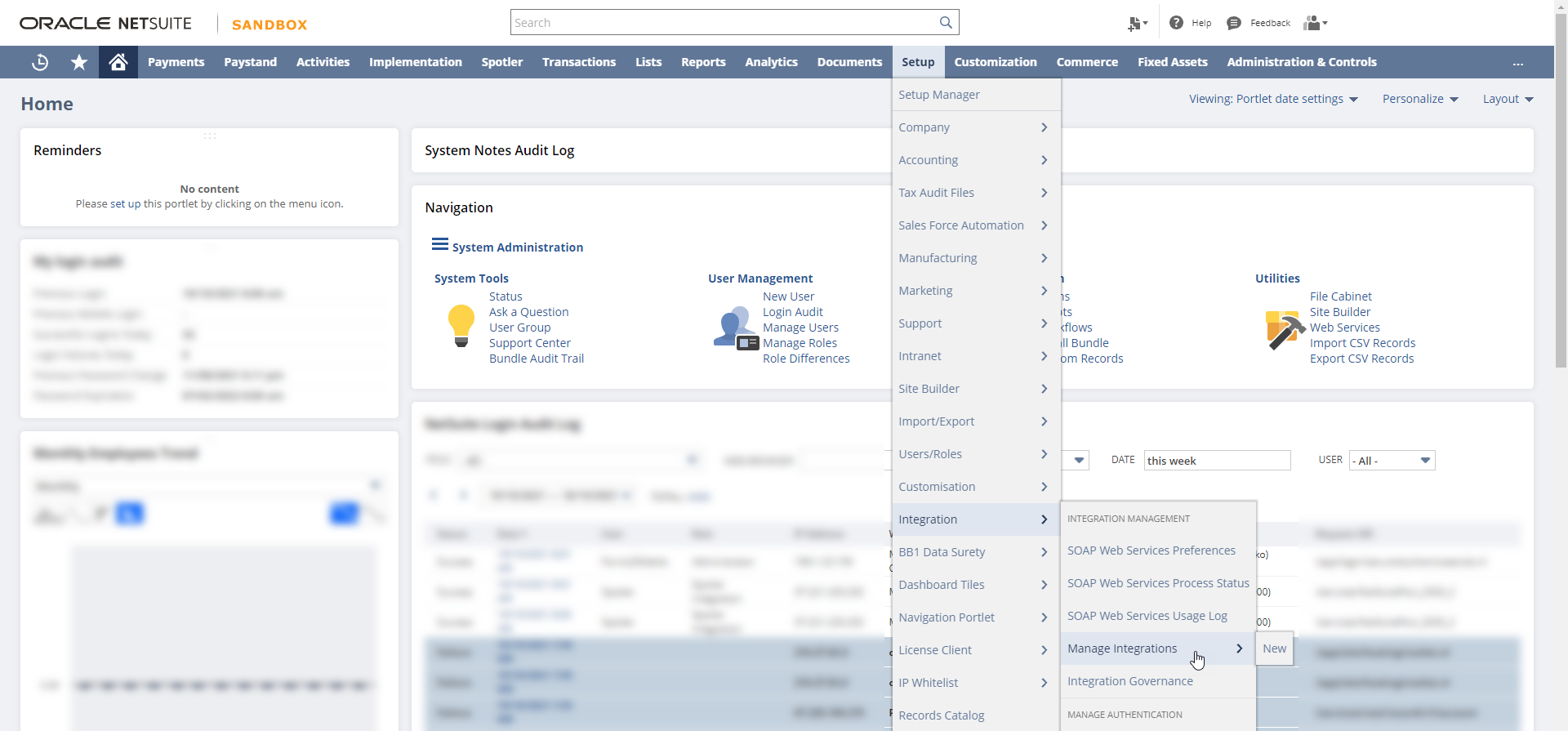This screenshot has width=1568, height=731.
Task: Click the User Management people icon
Action: 736,328
